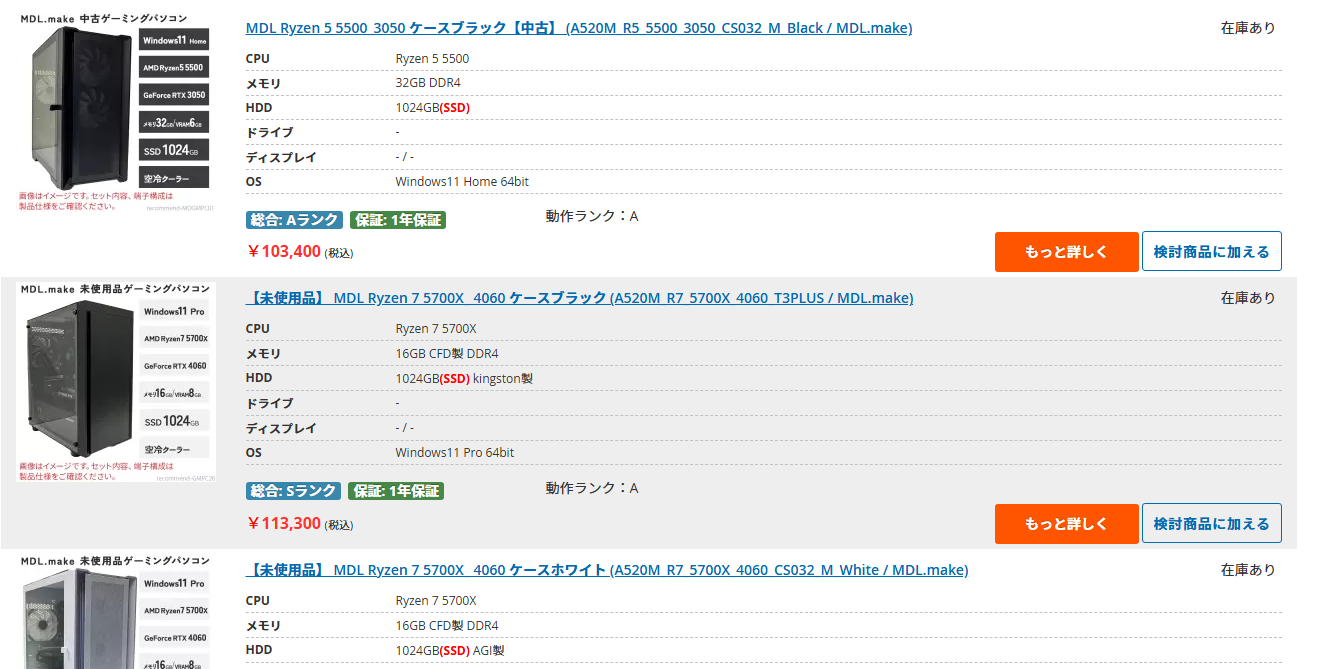Click the AMD Ryzen 7 5700X badge in second image

coord(175,339)
